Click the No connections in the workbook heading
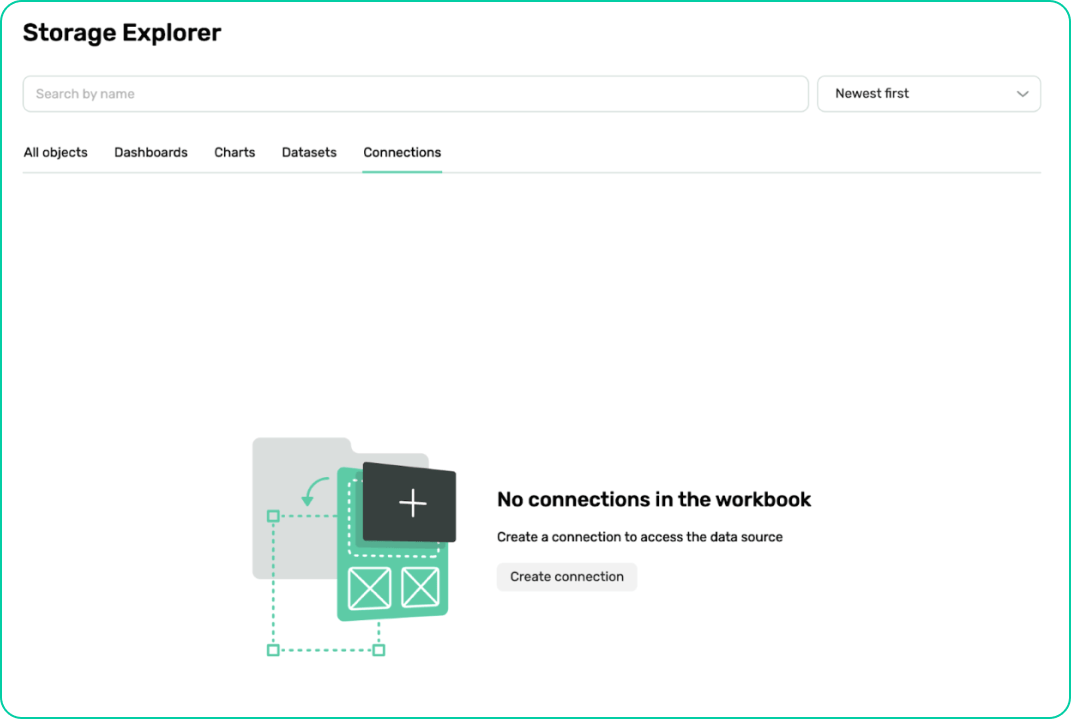This screenshot has width=1071, height=719. [x=654, y=500]
